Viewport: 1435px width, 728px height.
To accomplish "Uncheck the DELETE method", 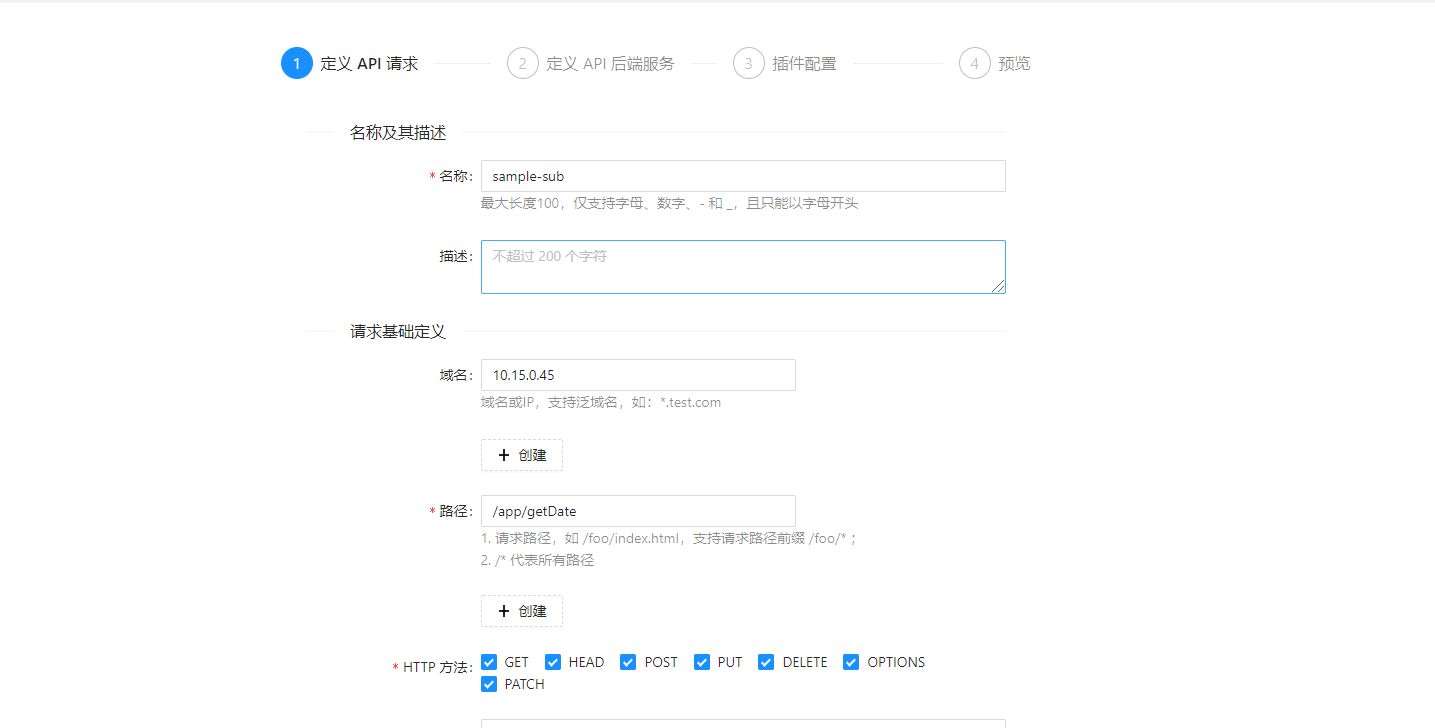I will (765, 661).
